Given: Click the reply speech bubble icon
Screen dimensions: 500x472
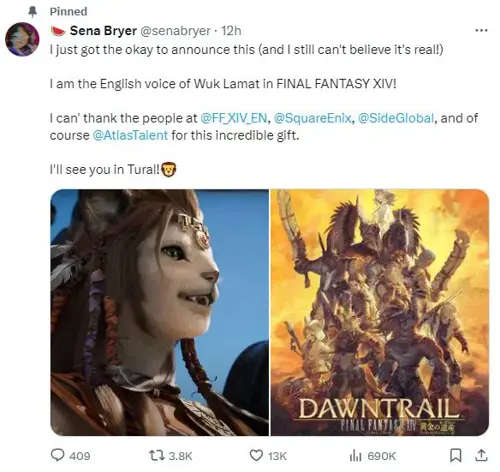Looking at the screenshot, I should click(x=57, y=455).
